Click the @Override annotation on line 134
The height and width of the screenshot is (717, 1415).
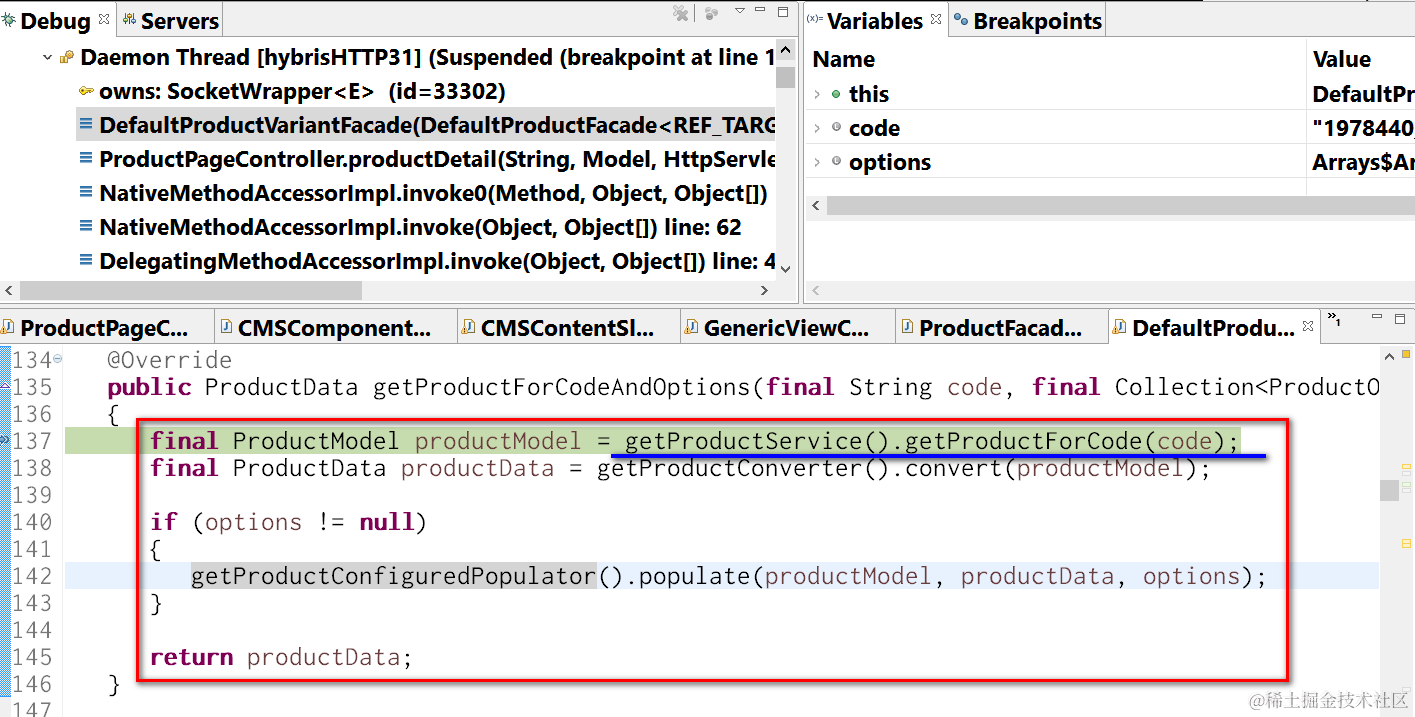170,360
